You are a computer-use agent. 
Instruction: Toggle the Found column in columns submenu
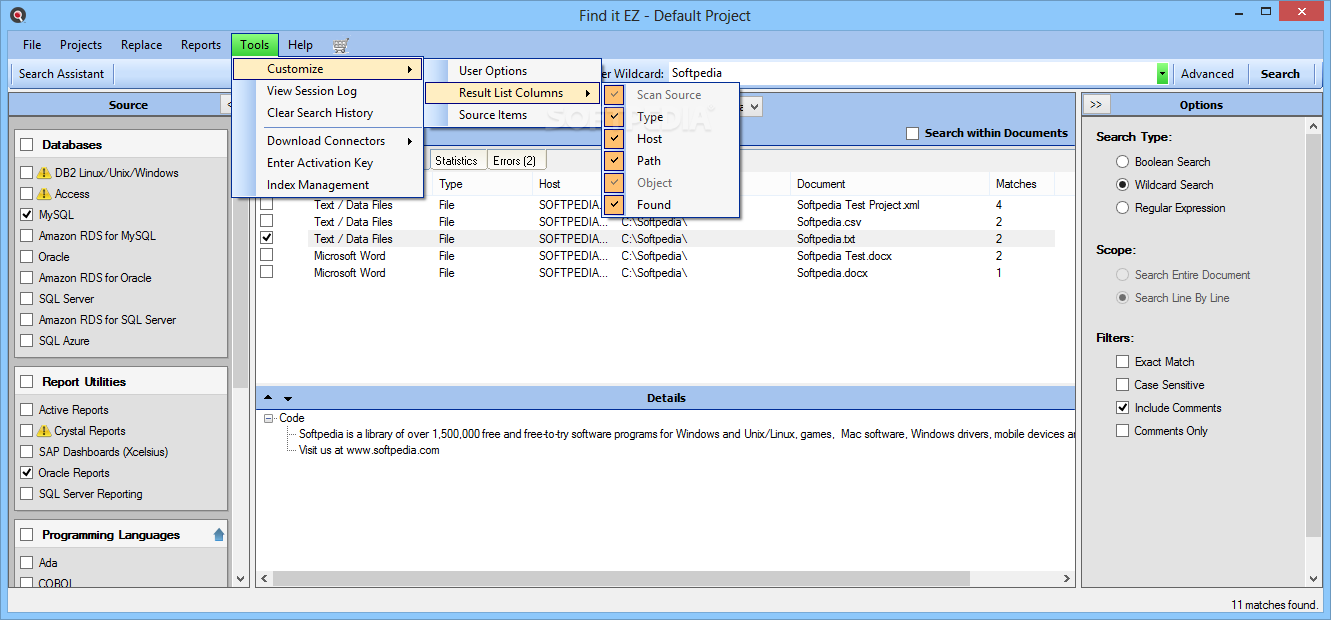pyautogui.click(x=671, y=205)
